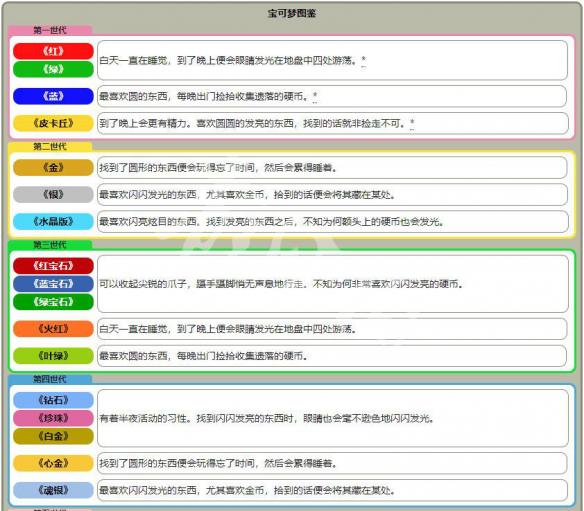Click the asterisk footnote in the 《皮卡丘》 entry
The width and height of the screenshot is (584, 511).
412,123
